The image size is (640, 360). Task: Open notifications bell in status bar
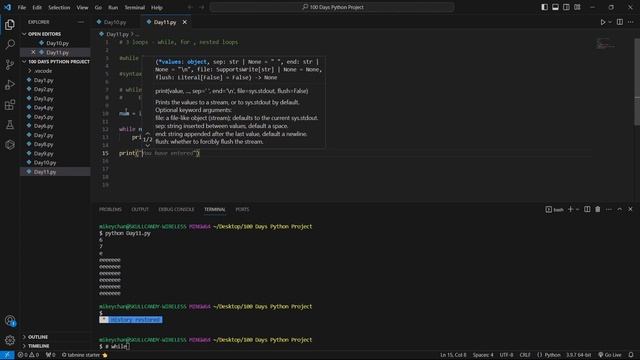631,355
